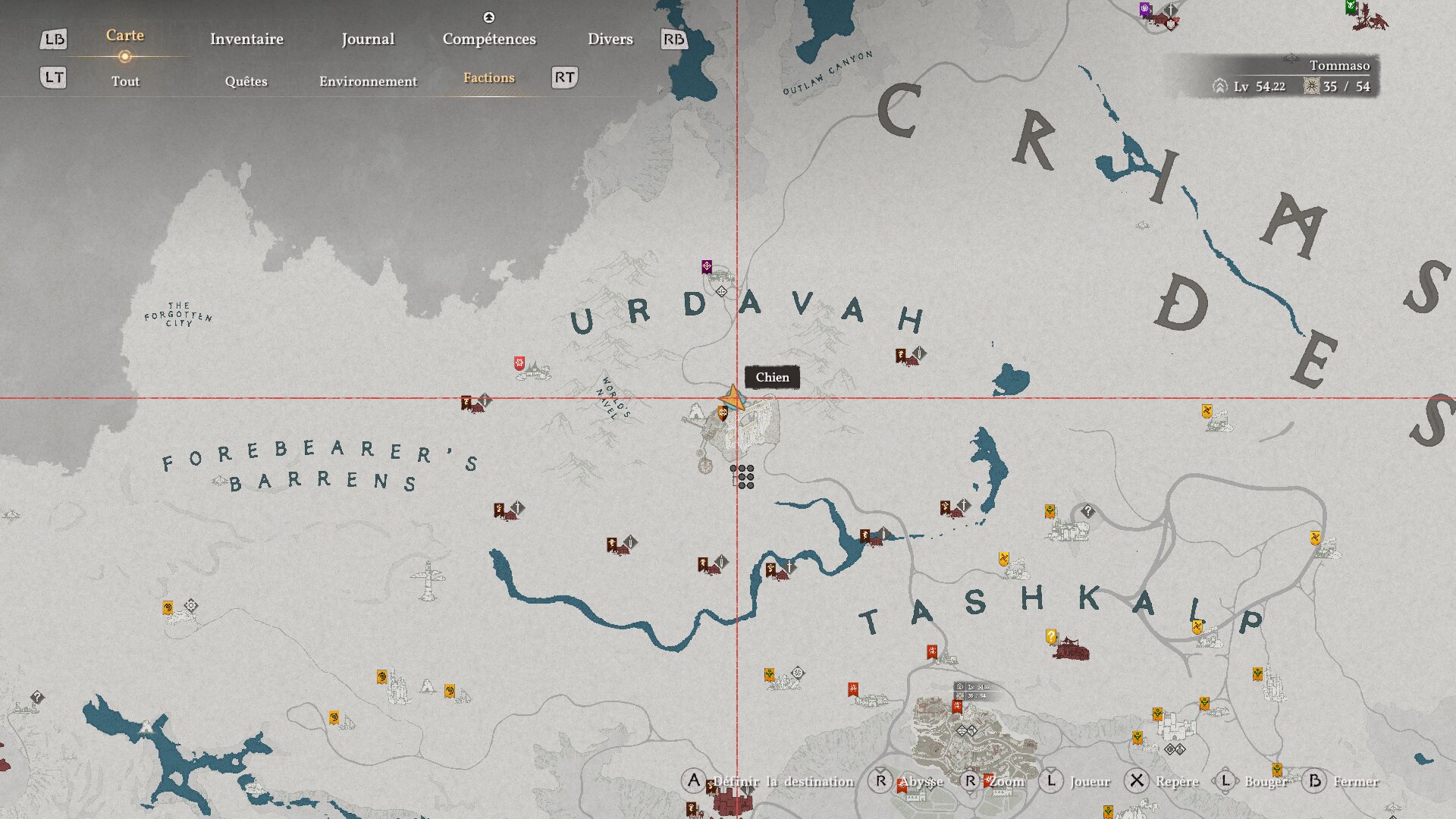Image resolution: width=1456 pixels, height=819 pixels.
Task: Click the yellow question mark banner near the red fortress
Action: (x=1051, y=636)
